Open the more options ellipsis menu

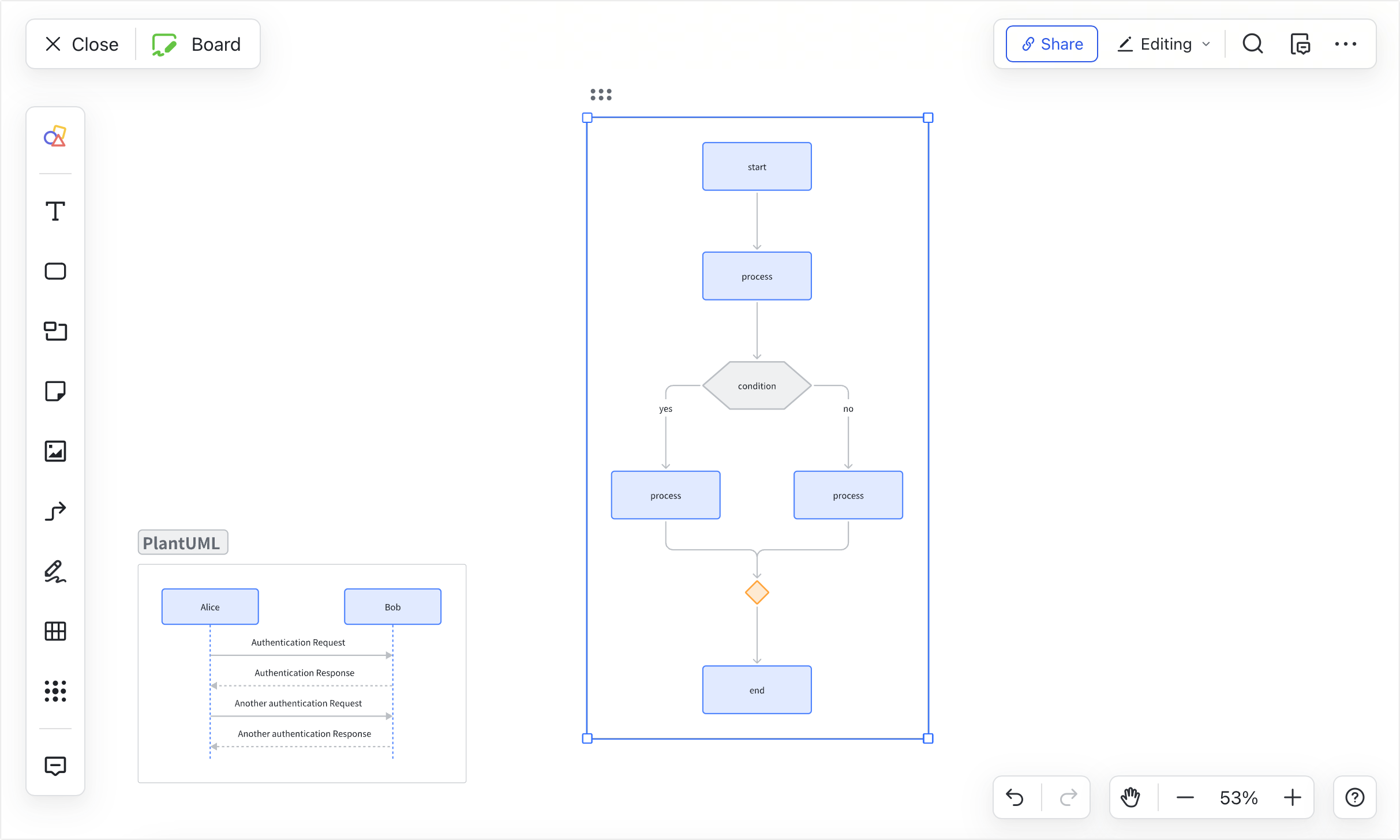pos(1346,44)
